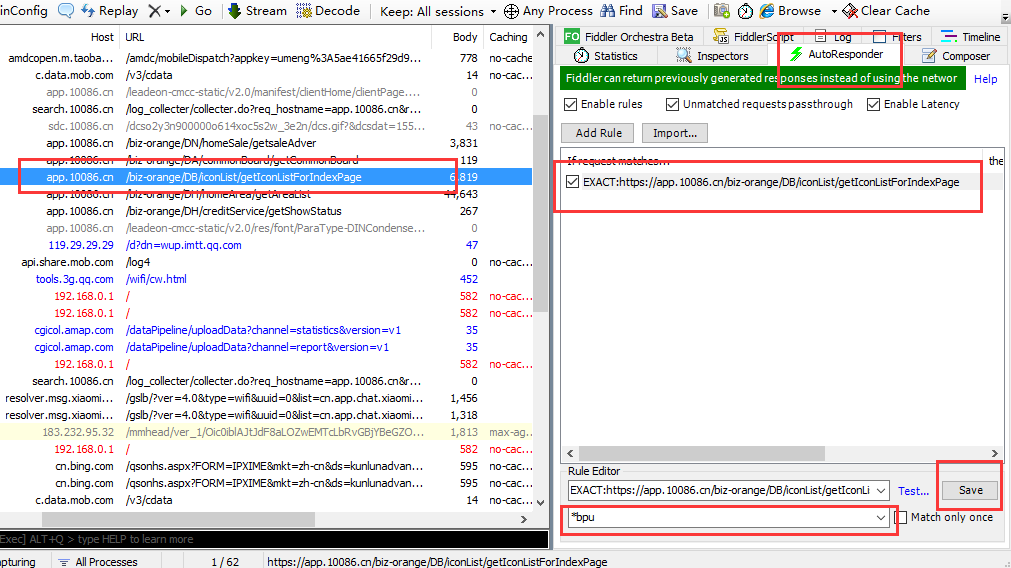The image size is (1011, 568).
Task: Open the Fiddler Orchestra Beta tab
Action: click(x=629, y=37)
